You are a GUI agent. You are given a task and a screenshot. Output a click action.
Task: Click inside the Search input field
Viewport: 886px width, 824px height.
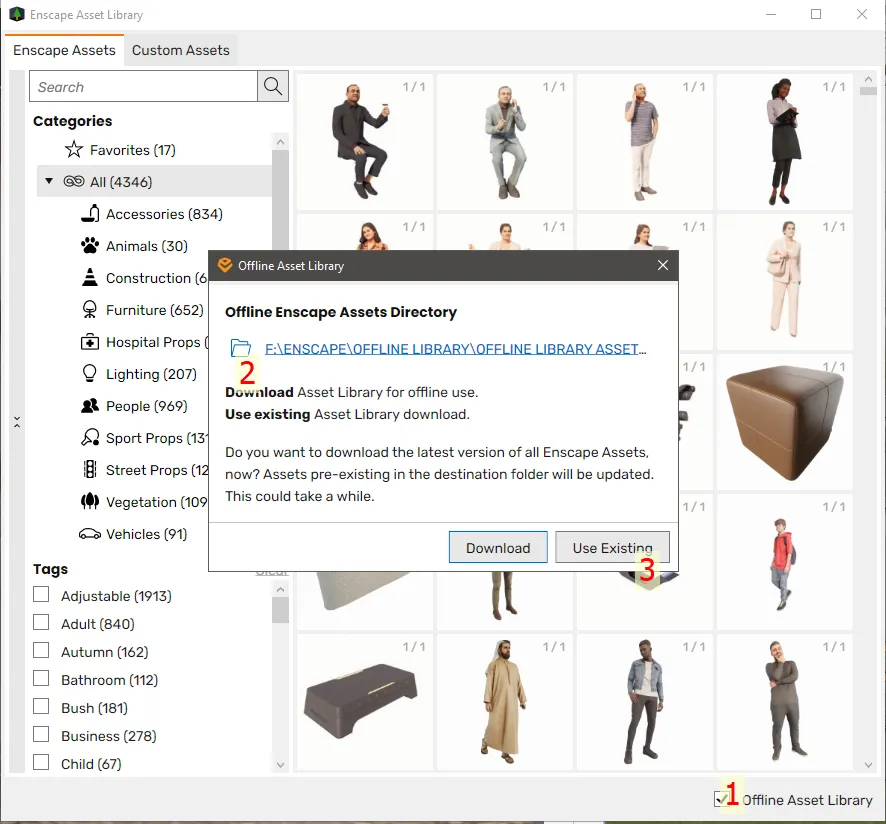[x=143, y=87]
